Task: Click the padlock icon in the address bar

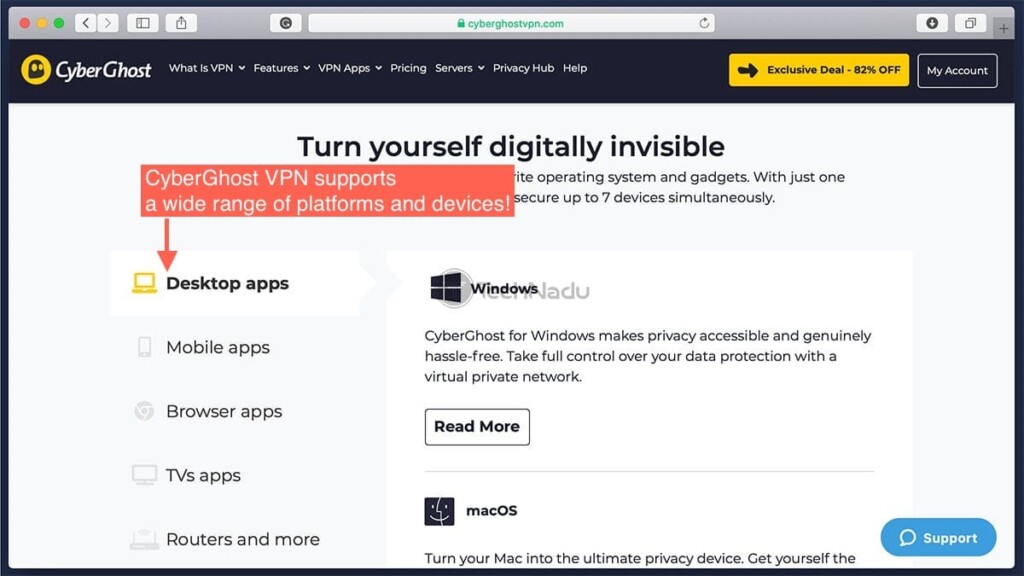Action: tap(461, 24)
